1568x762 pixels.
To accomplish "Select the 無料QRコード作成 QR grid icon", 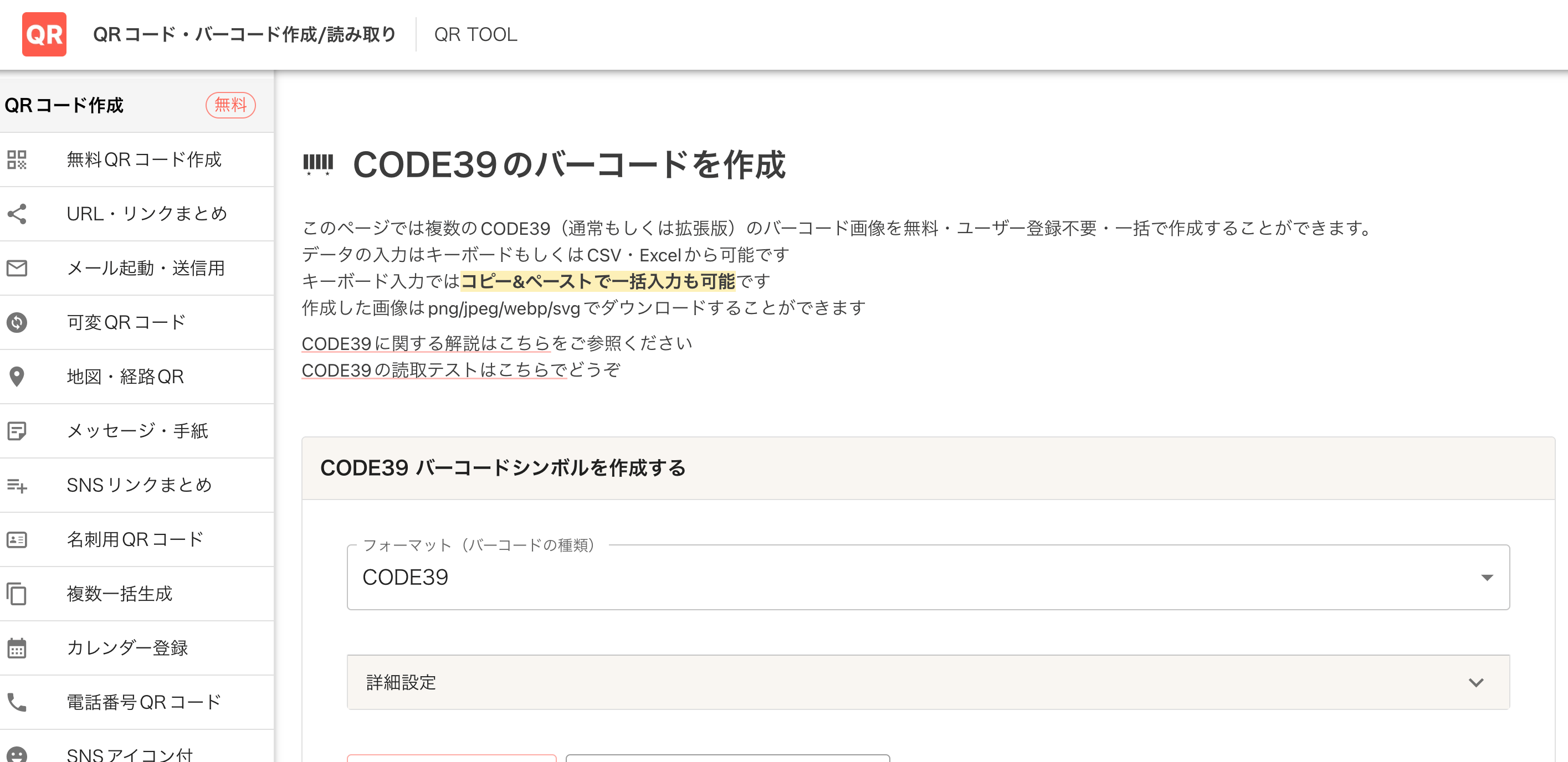I will (x=17, y=160).
